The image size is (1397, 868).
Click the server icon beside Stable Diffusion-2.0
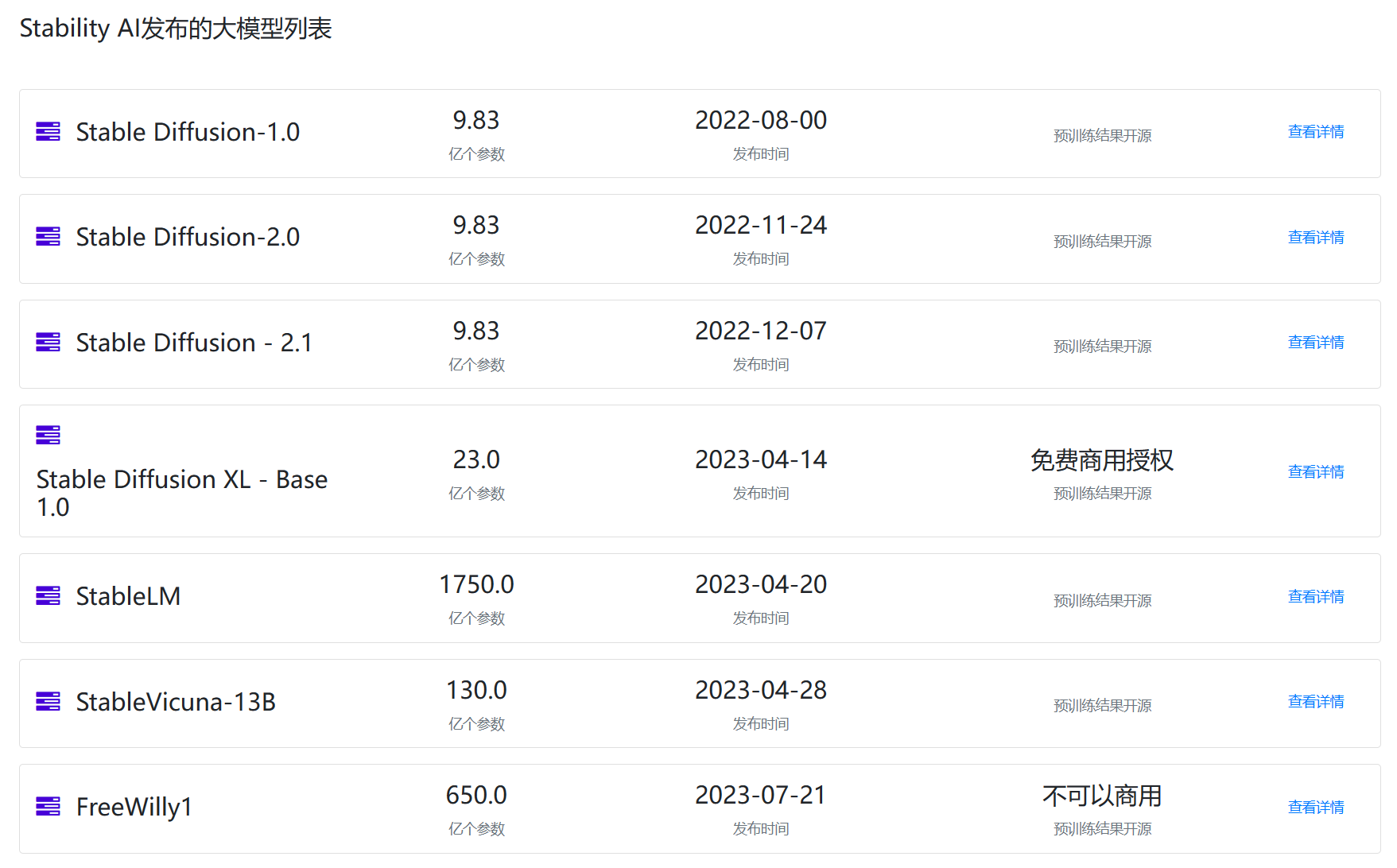point(48,236)
